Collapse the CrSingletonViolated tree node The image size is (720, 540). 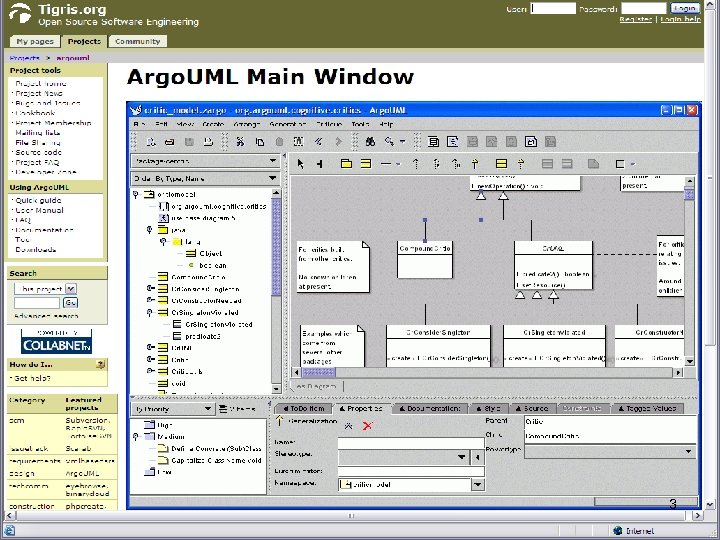point(149,313)
